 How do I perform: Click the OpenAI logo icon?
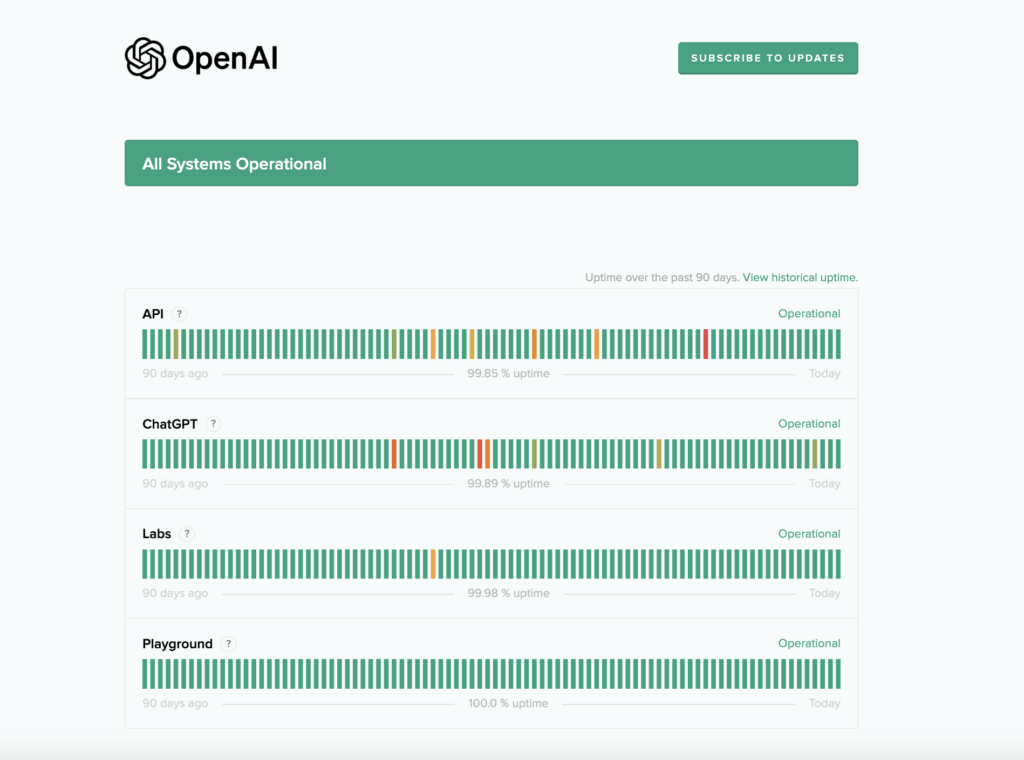(x=146, y=58)
